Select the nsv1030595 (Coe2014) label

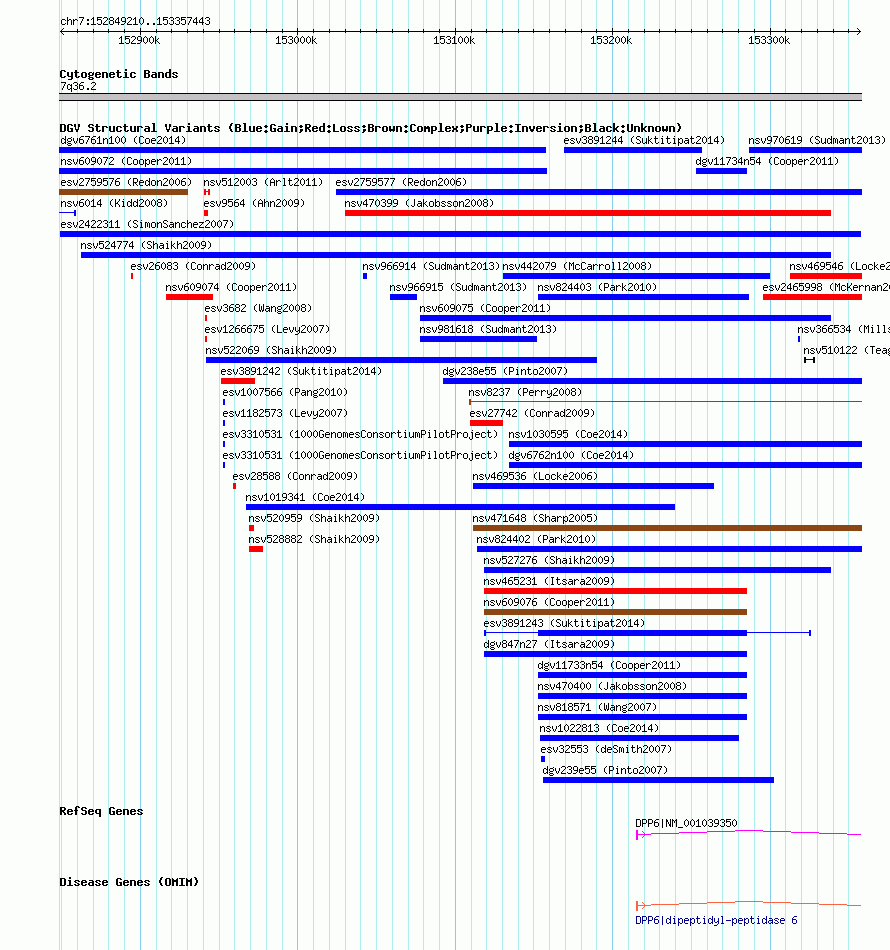(568, 434)
